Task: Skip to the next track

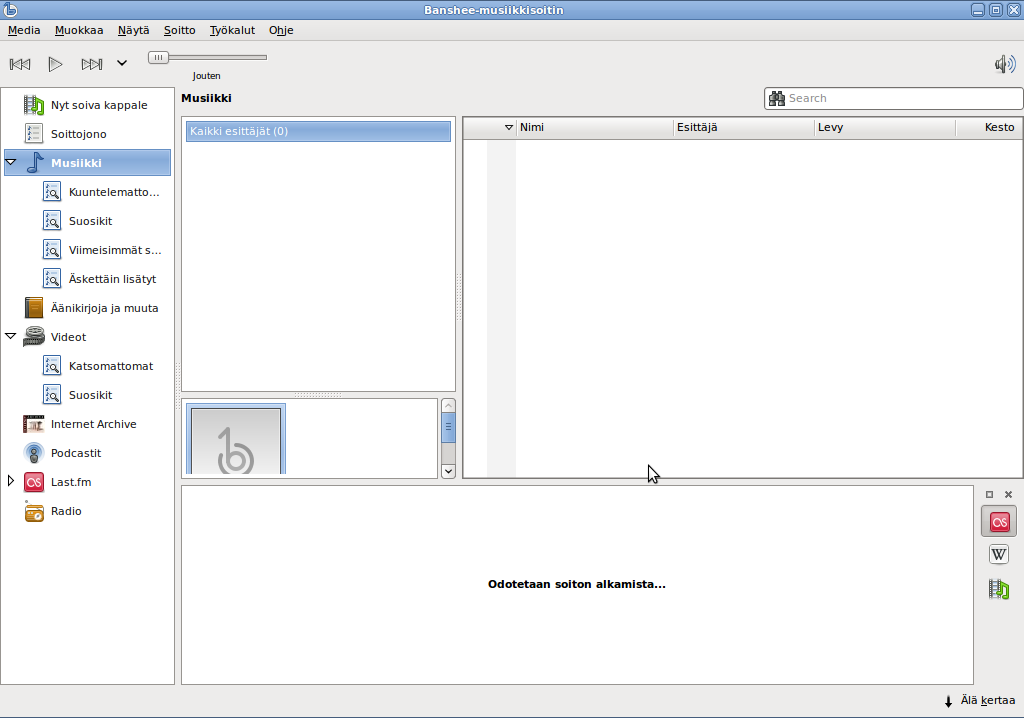Action: (91, 64)
